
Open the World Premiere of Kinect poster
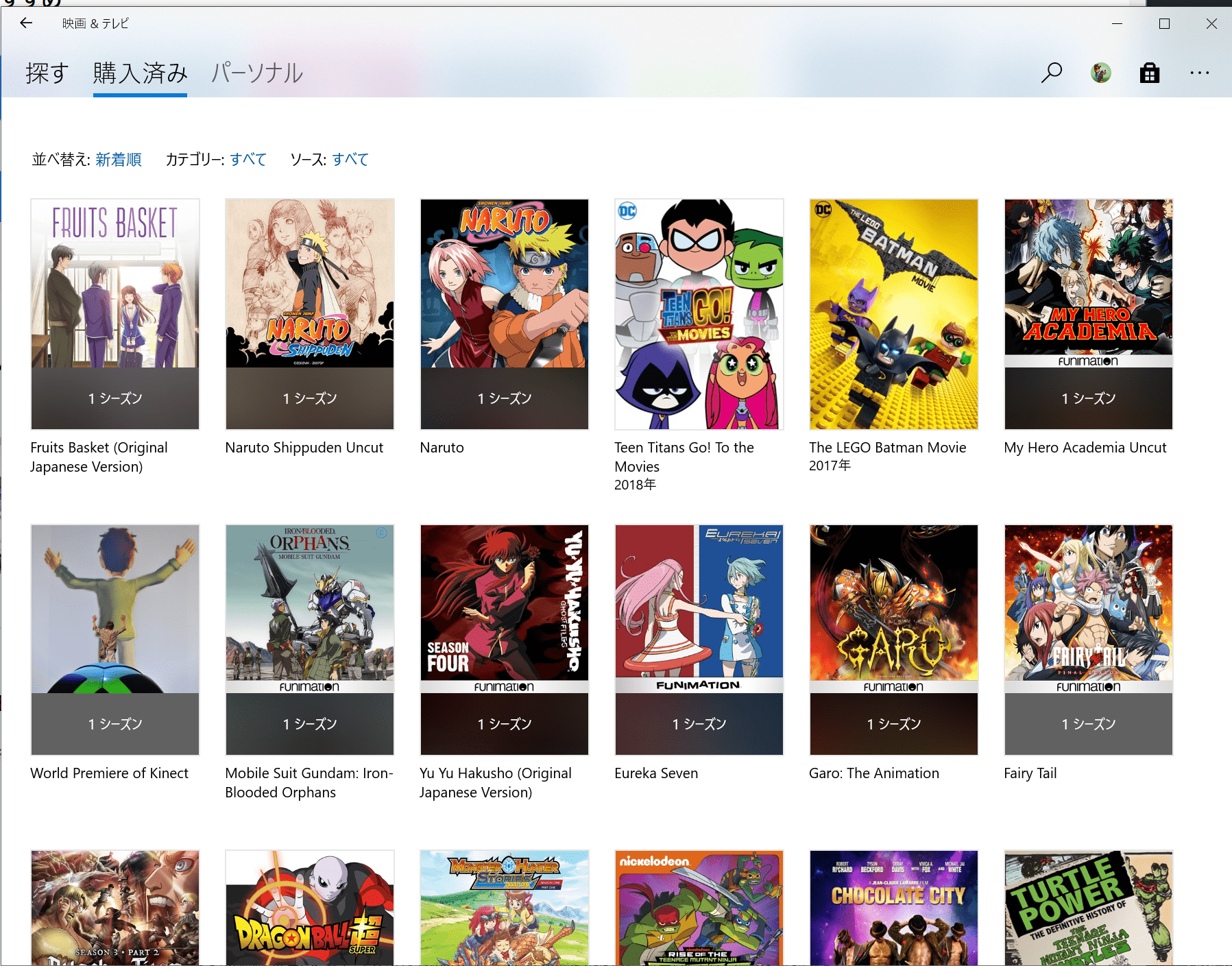pyautogui.click(x=115, y=640)
